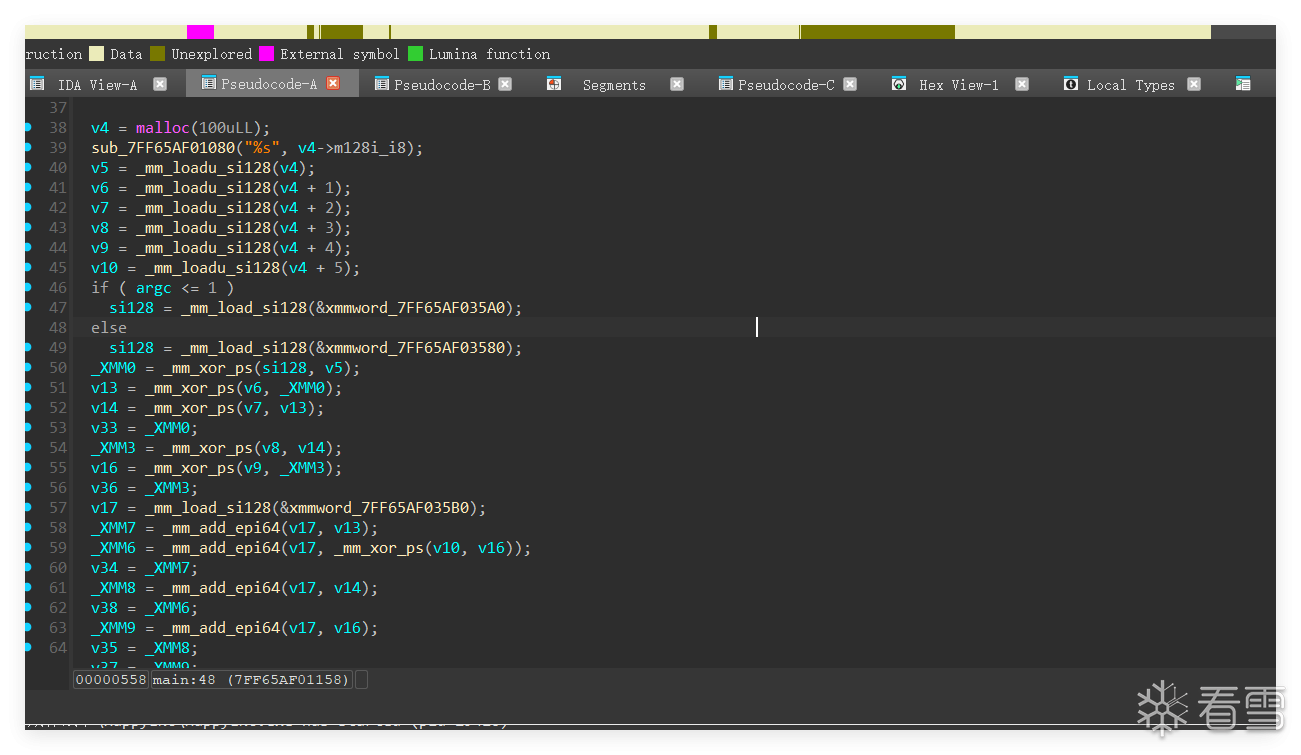
Task: Click the 100uLL argument on line 38
Action: (x=226, y=128)
